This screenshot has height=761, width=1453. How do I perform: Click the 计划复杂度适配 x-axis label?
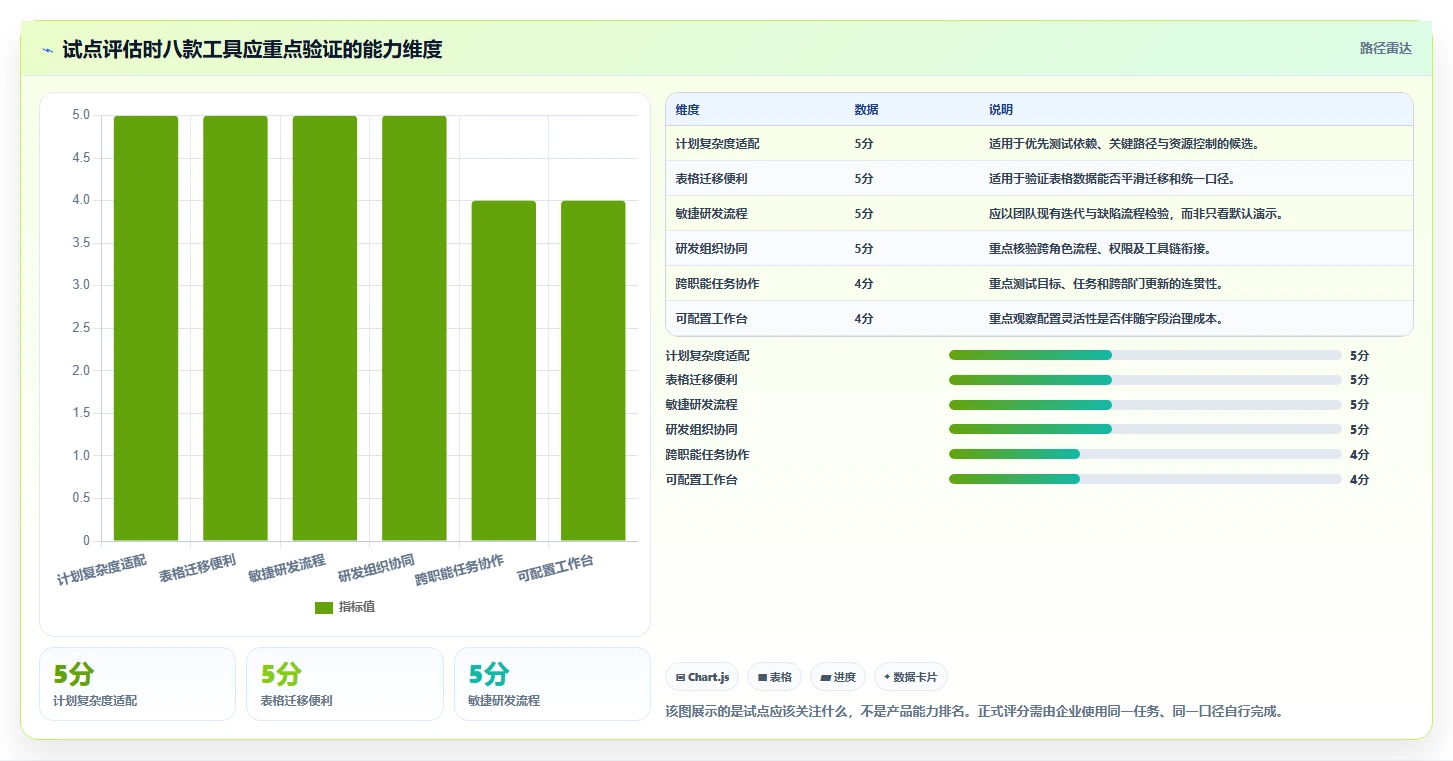coord(102,569)
